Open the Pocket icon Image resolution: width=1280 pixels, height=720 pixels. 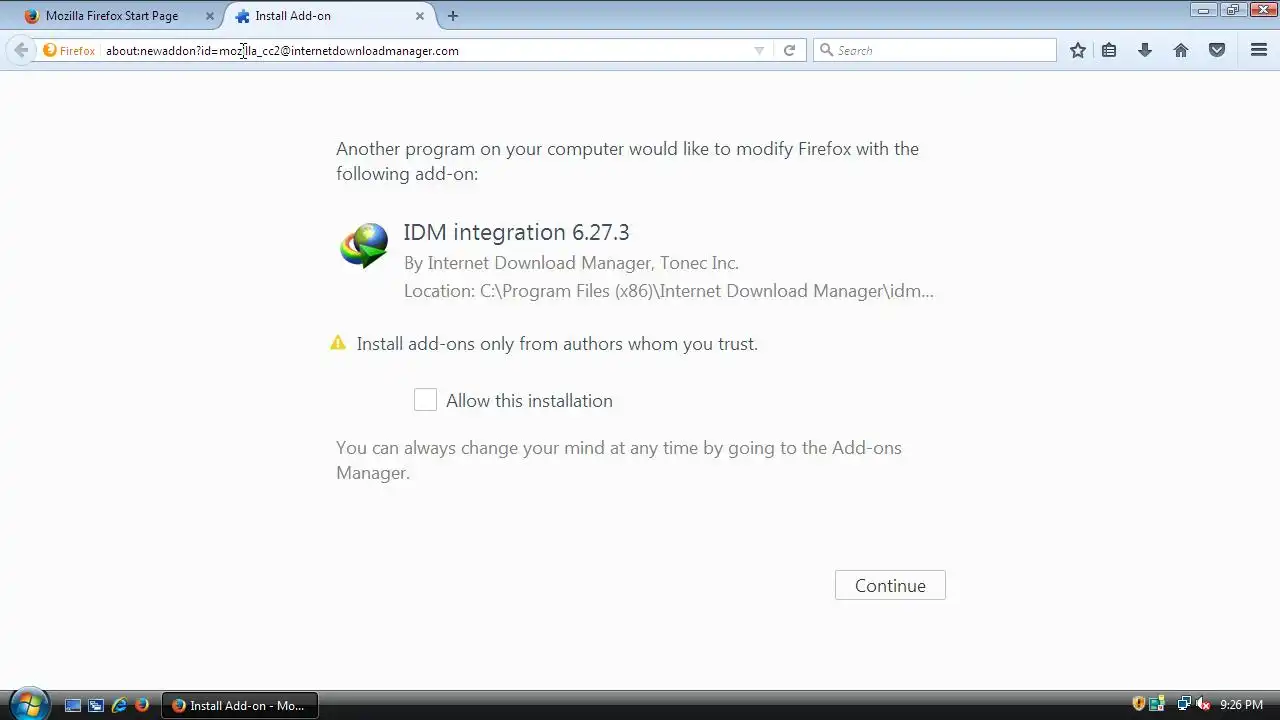click(x=1217, y=50)
